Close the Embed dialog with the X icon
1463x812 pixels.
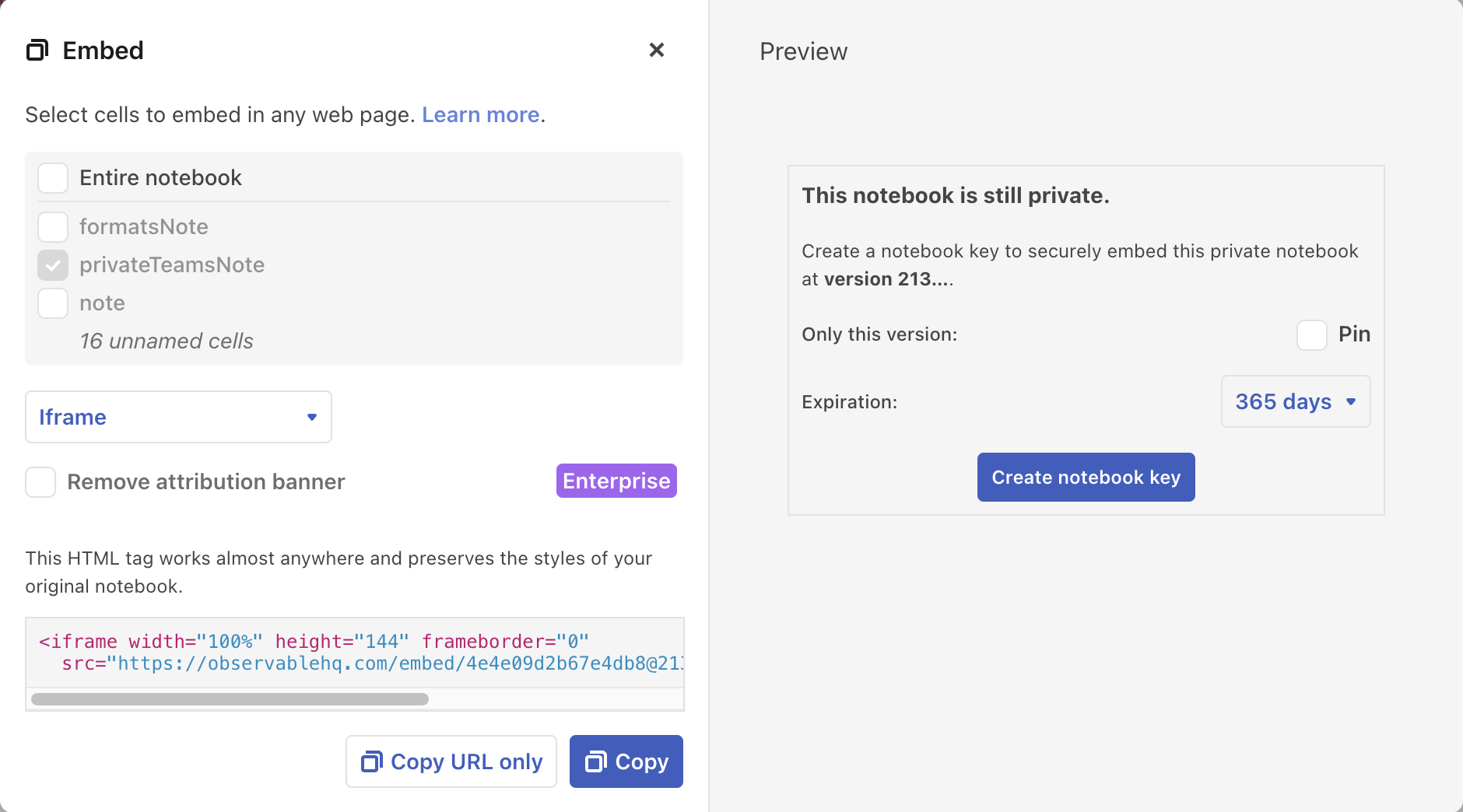657,50
